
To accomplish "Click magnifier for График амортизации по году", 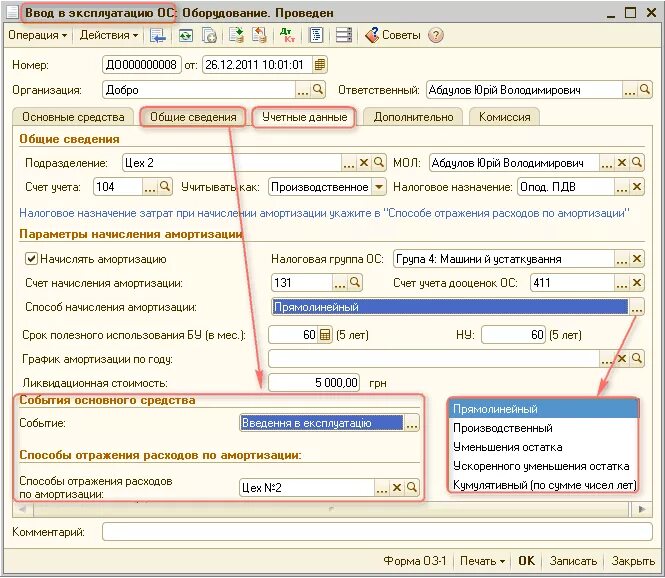I will pos(637,359).
